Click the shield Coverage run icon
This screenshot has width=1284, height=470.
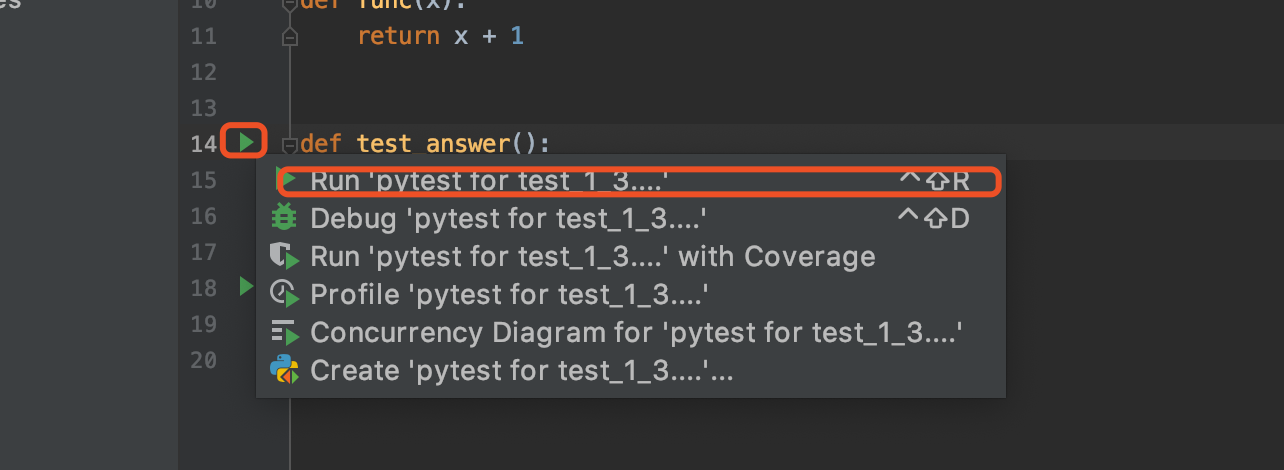(285, 256)
